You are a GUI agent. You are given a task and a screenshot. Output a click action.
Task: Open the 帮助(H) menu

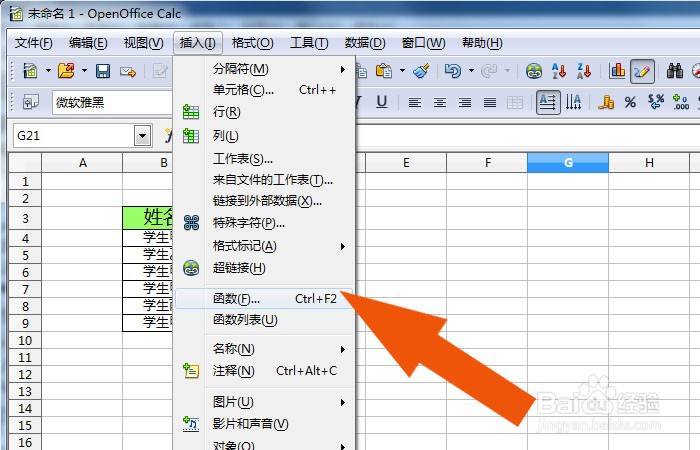(482, 43)
